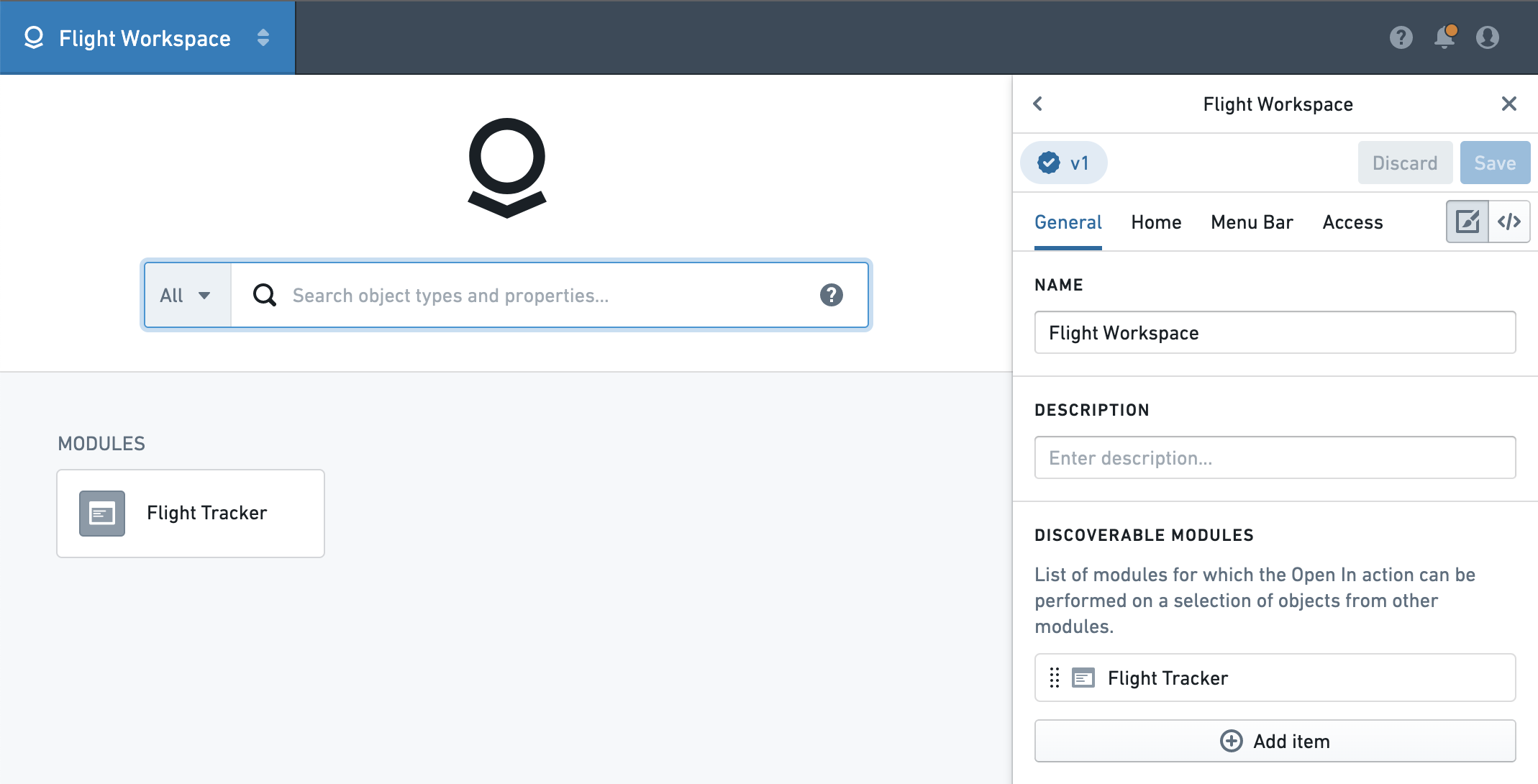Viewport: 1538px width, 784px height.
Task: Click Add item in Discoverable Modules
Action: 1275,741
